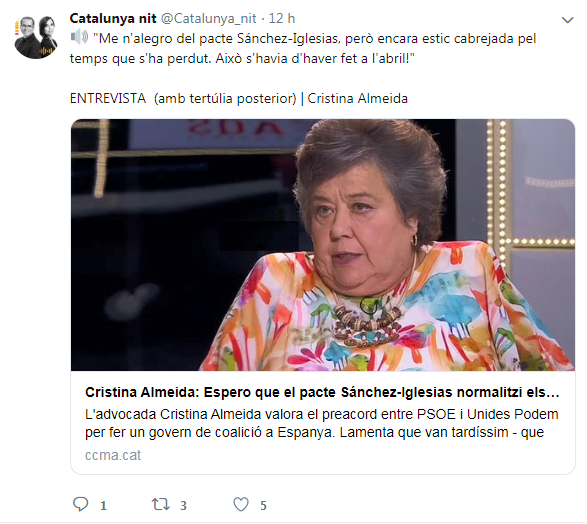The height and width of the screenshot is (524, 587).
Task: Open the 12 h timestamp link
Action: [282, 18]
